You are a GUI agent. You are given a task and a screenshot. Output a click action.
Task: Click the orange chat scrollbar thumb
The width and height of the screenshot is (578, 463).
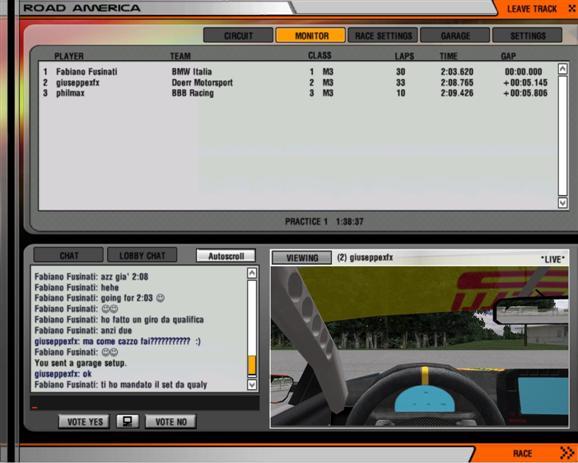click(252, 366)
